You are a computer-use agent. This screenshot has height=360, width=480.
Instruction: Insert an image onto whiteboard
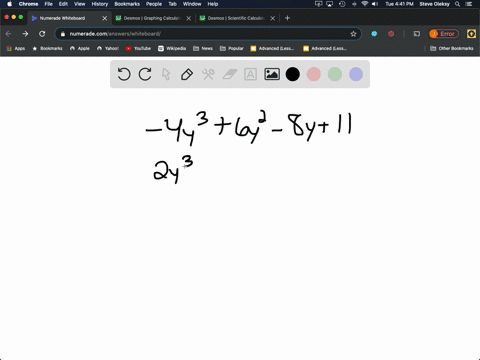click(272, 74)
